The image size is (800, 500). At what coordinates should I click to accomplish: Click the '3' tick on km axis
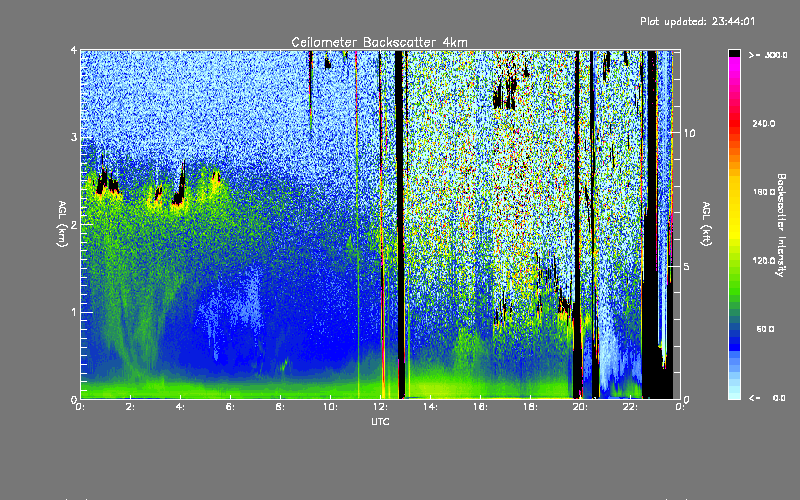74,137
